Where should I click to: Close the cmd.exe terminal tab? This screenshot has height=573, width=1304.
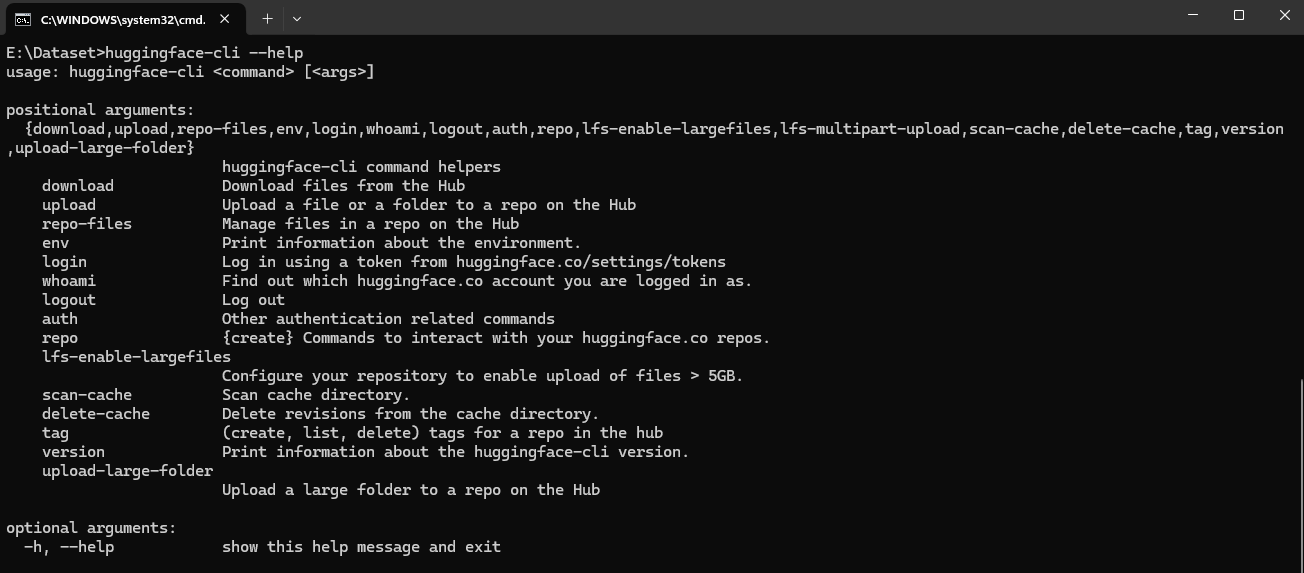click(x=225, y=18)
